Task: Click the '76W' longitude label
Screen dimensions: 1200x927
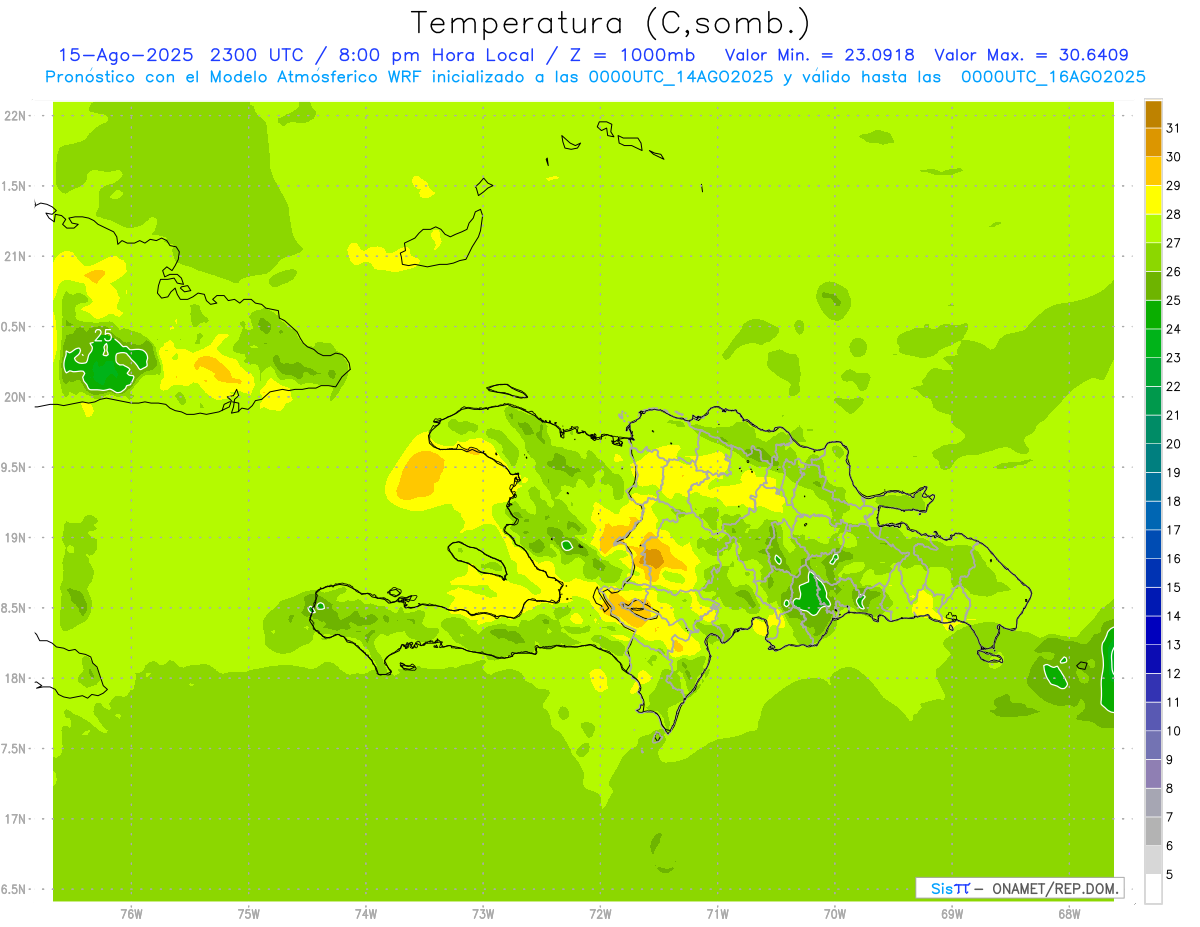Action: (x=131, y=914)
